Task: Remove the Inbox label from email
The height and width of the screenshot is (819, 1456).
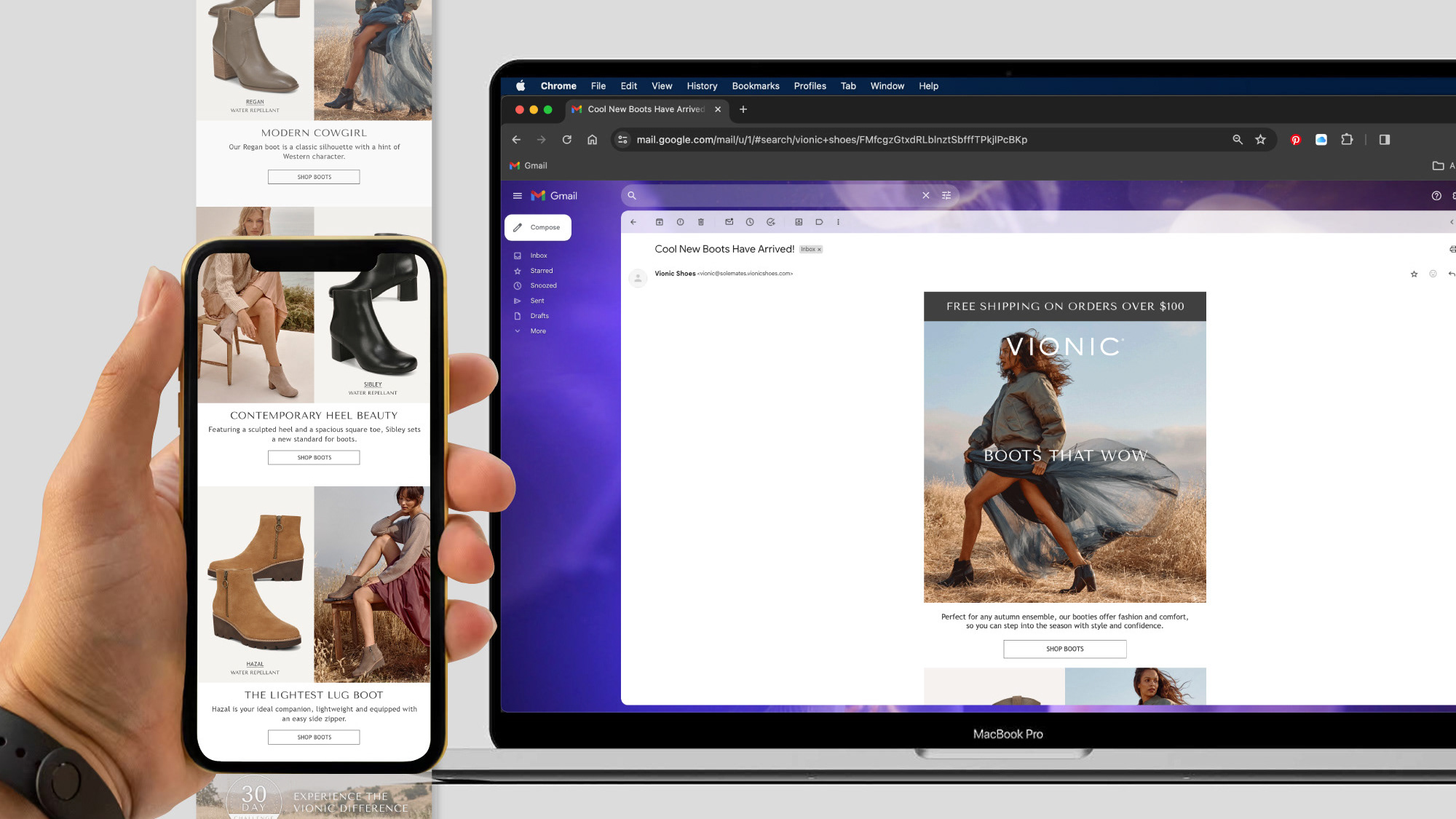Action: (x=819, y=250)
